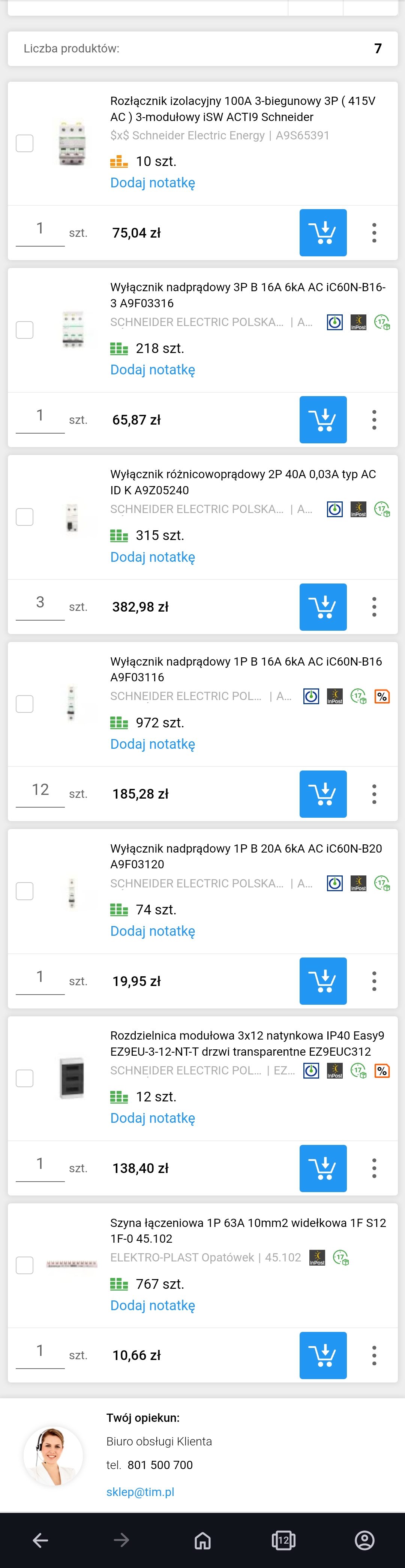Image resolution: width=405 pixels, height=1568 pixels.
Task: Show more options for Szyna łączeniowa item
Action: pyautogui.click(x=374, y=1356)
